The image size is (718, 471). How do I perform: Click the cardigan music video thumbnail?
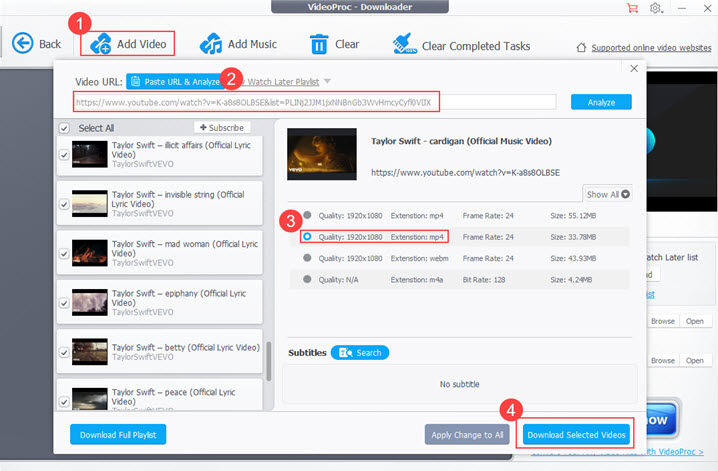(321, 154)
